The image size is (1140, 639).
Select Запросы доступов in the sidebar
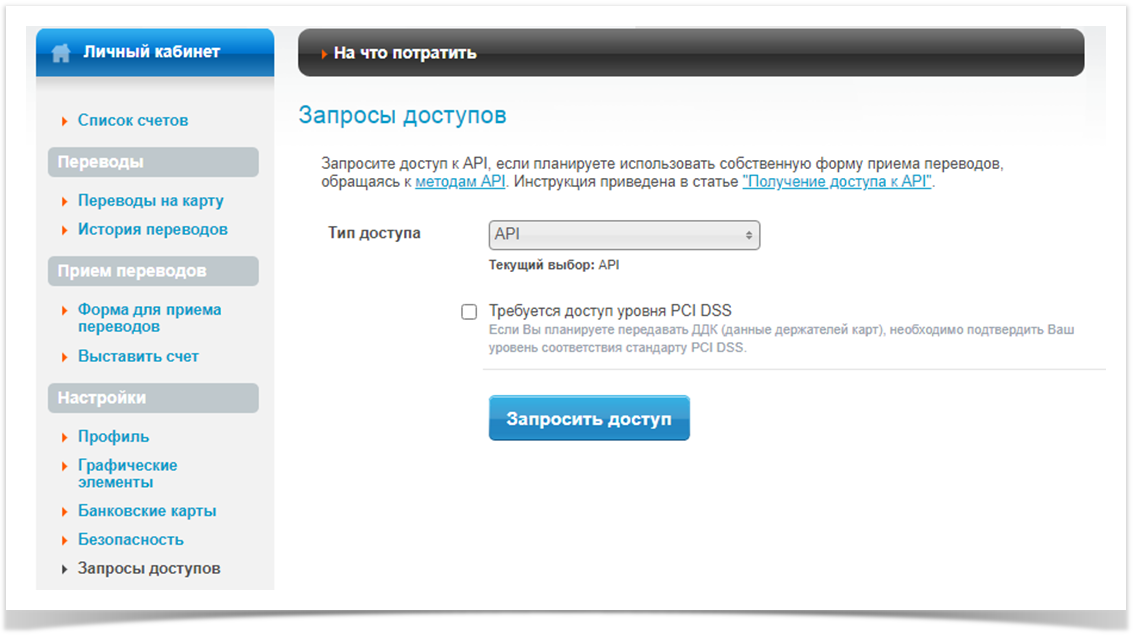[149, 568]
